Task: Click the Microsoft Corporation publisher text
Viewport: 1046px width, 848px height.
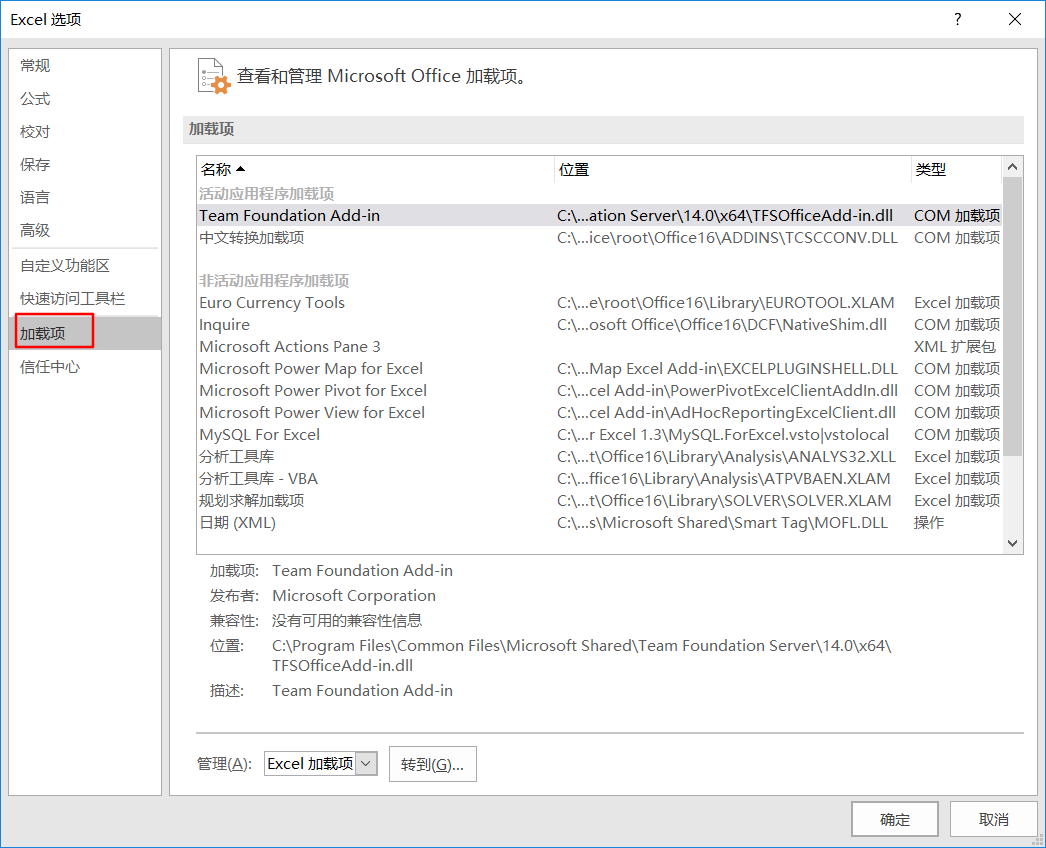Action: 354,595
